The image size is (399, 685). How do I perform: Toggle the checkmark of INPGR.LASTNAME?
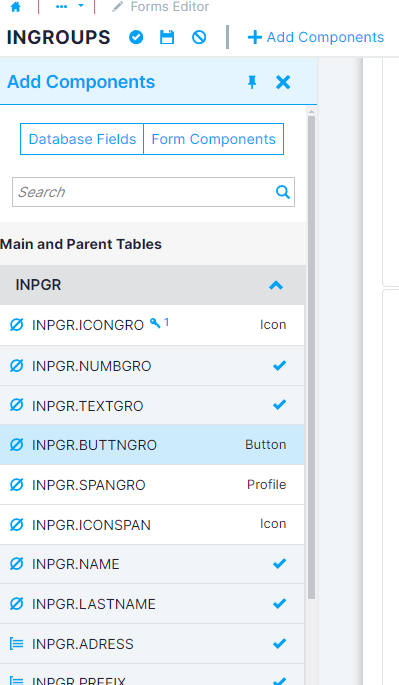[x=279, y=603]
